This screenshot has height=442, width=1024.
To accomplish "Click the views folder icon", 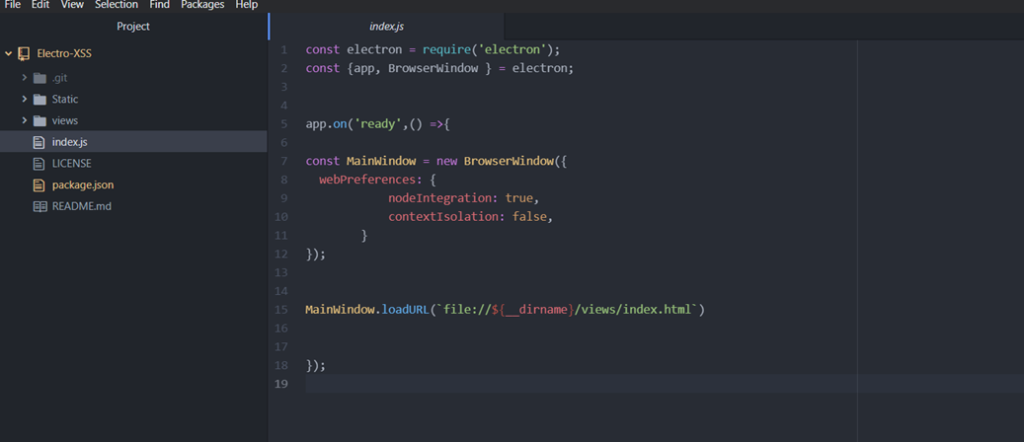I will click(x=40, y=121).
